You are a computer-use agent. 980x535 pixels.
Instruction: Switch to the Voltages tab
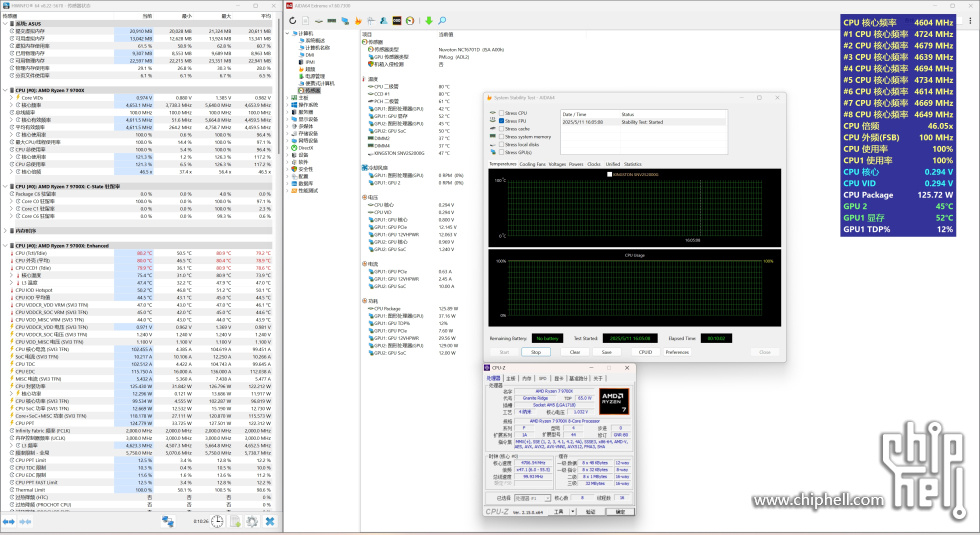click(557, 164)
